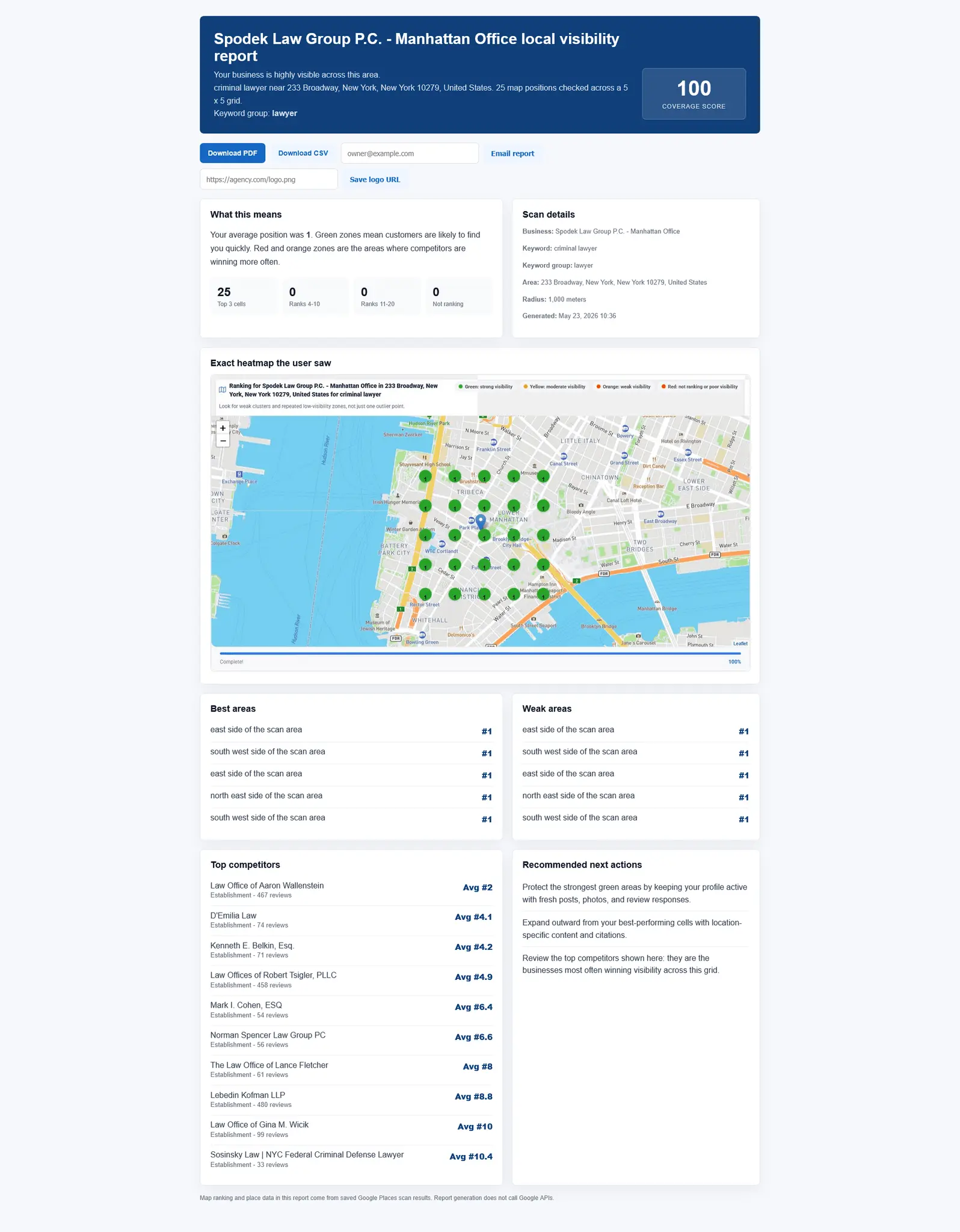Click the Bloody Angle camera icon
Image resolution: width=960 pixels, height=1232 pixels.
(580, 505)
